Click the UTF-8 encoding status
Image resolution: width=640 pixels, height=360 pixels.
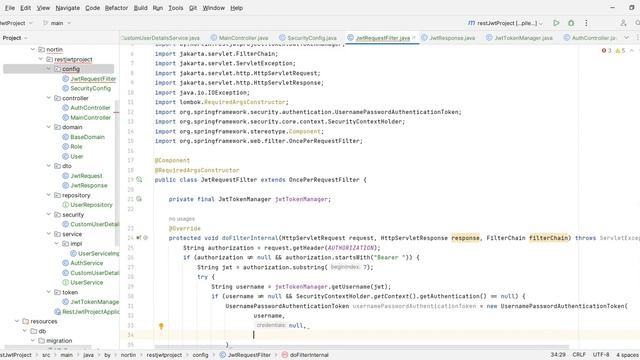pyautogui.click(x=601, y=355)
